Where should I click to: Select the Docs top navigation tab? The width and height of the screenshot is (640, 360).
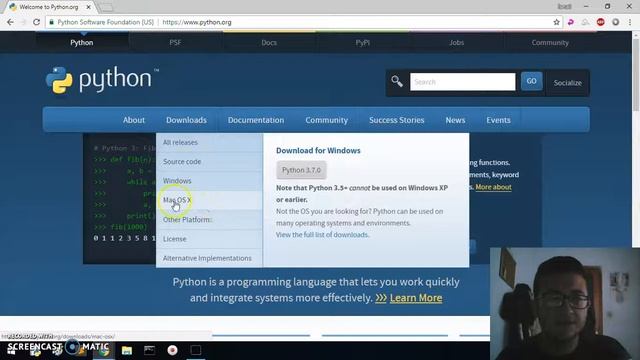click(269, 42)
